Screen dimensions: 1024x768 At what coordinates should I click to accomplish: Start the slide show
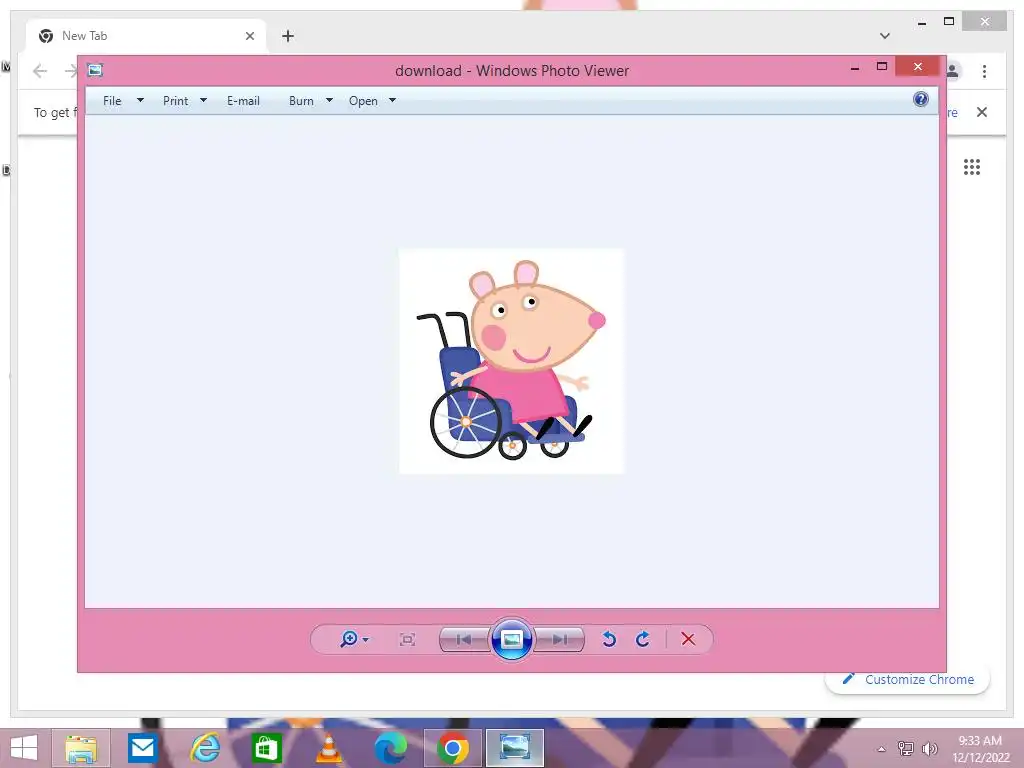tap(511, 639)
